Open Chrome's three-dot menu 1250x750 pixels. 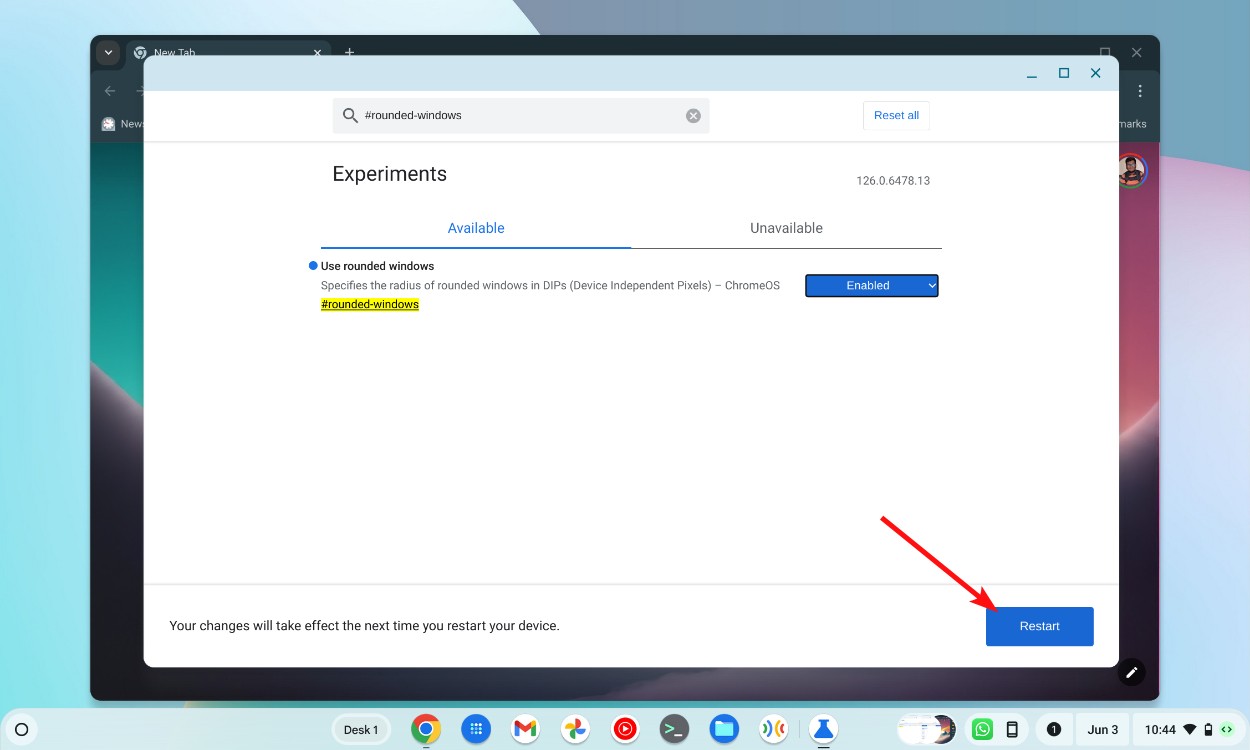point(1140,90)
